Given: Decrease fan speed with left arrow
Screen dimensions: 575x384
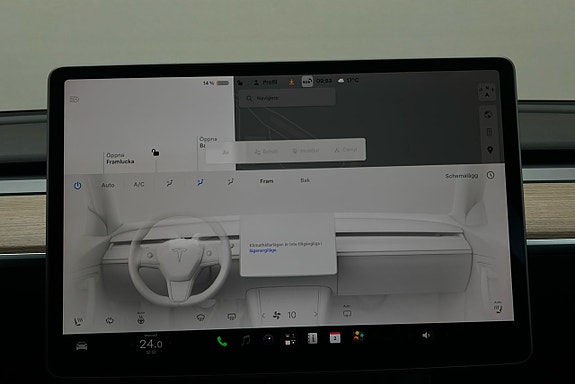Looking at the screenshot, I should [x=263, y=315].
